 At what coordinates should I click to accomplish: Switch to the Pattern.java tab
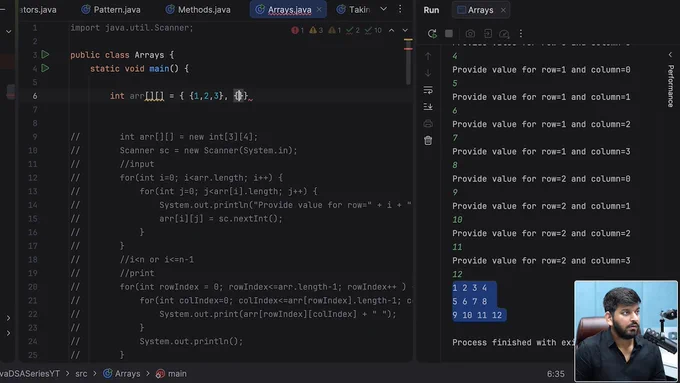pyautogui.click(x=111, y=10)
